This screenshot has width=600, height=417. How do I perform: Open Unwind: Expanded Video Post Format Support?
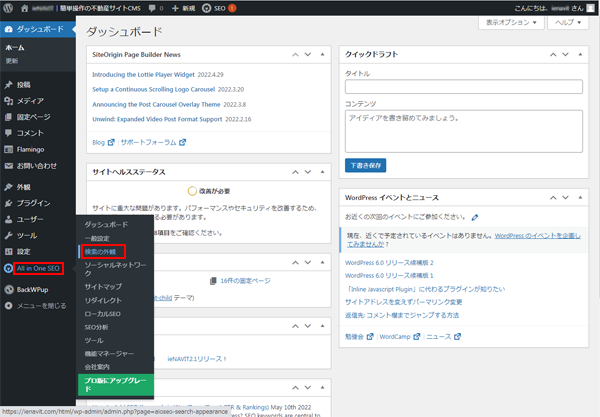(x=157, y=119)
